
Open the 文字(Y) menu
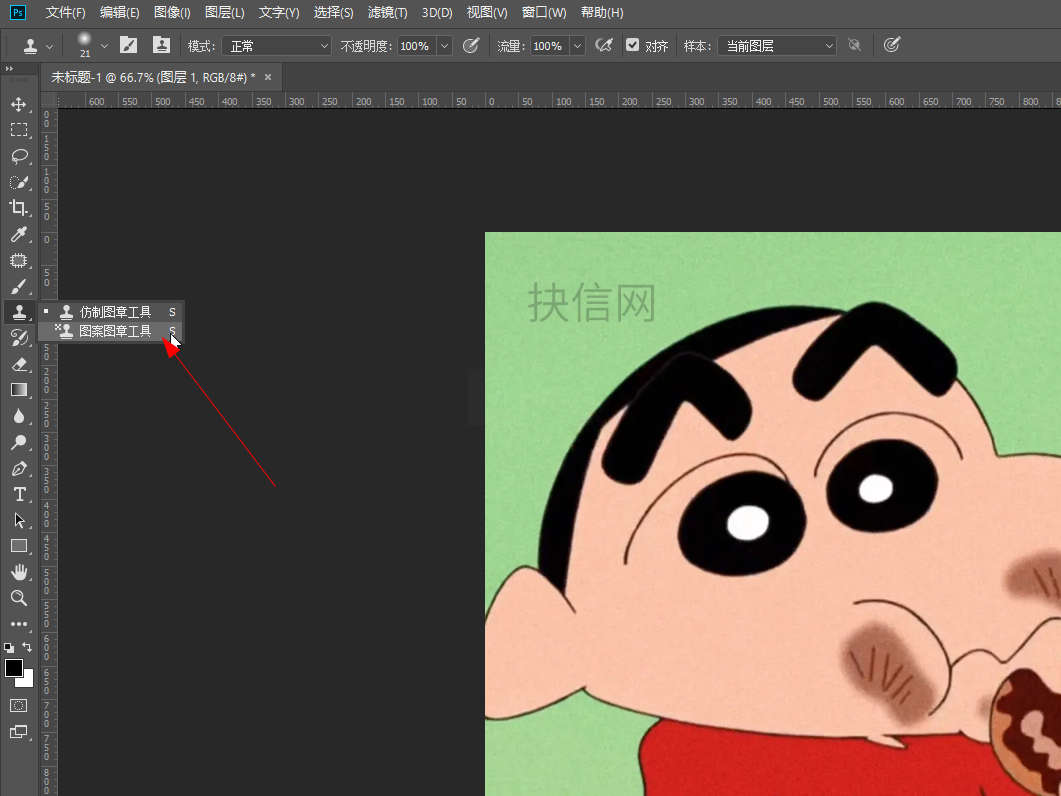click(x=279, y=13)
